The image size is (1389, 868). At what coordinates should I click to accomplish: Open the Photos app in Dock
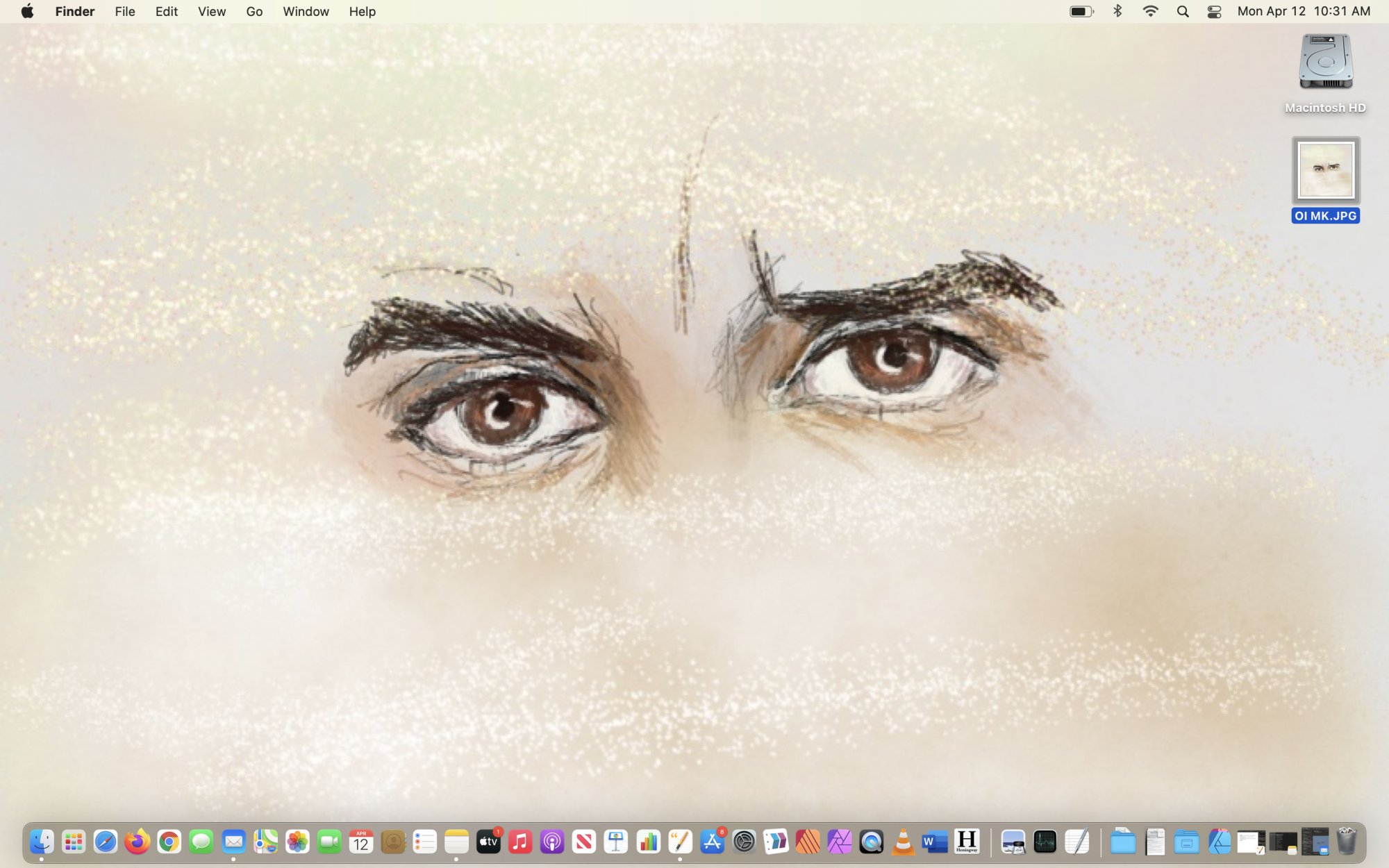[x=297, y=842]
